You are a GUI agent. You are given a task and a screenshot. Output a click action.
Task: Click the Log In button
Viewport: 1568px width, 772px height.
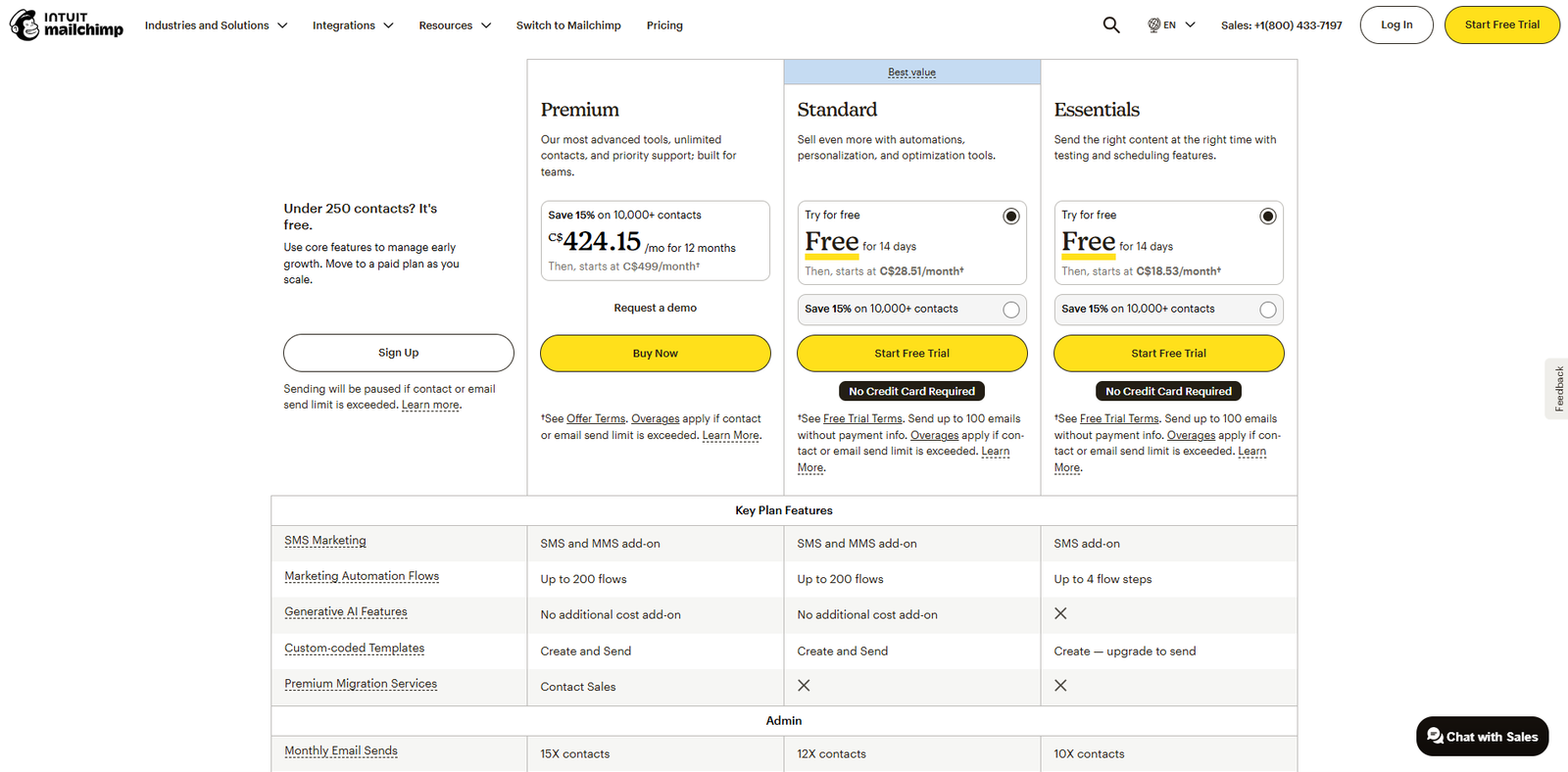coord(1396,25)
